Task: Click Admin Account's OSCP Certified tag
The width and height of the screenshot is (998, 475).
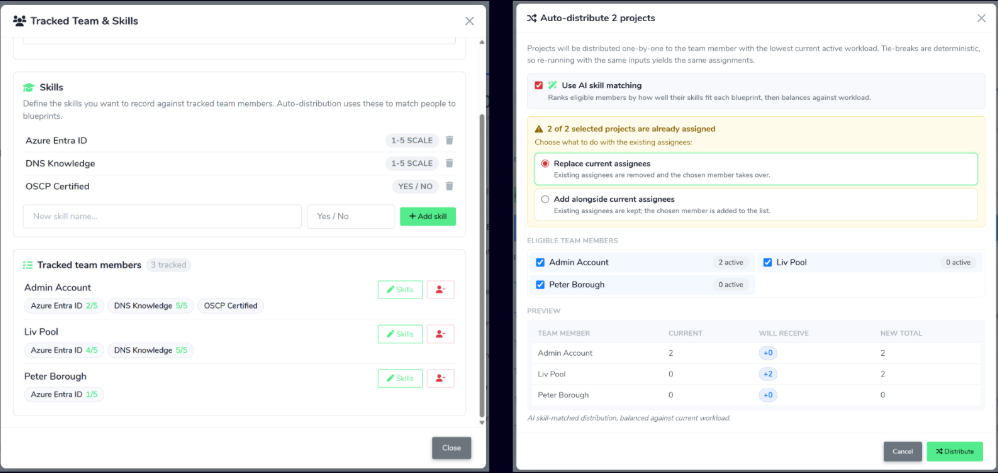Action: click(x=230, y=306)
